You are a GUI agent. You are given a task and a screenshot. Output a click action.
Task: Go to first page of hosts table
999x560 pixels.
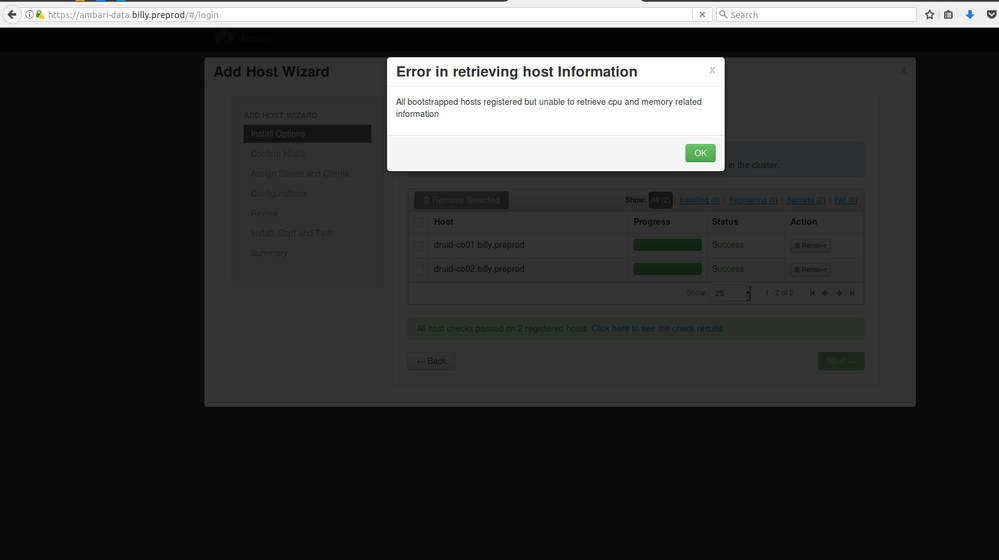[812, 293]
